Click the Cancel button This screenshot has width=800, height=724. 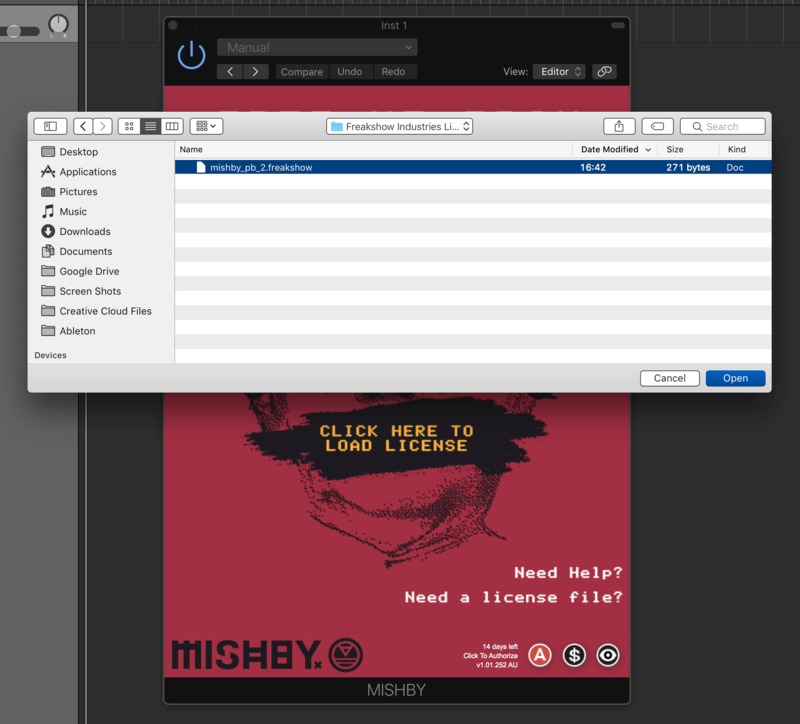[669, 378]
